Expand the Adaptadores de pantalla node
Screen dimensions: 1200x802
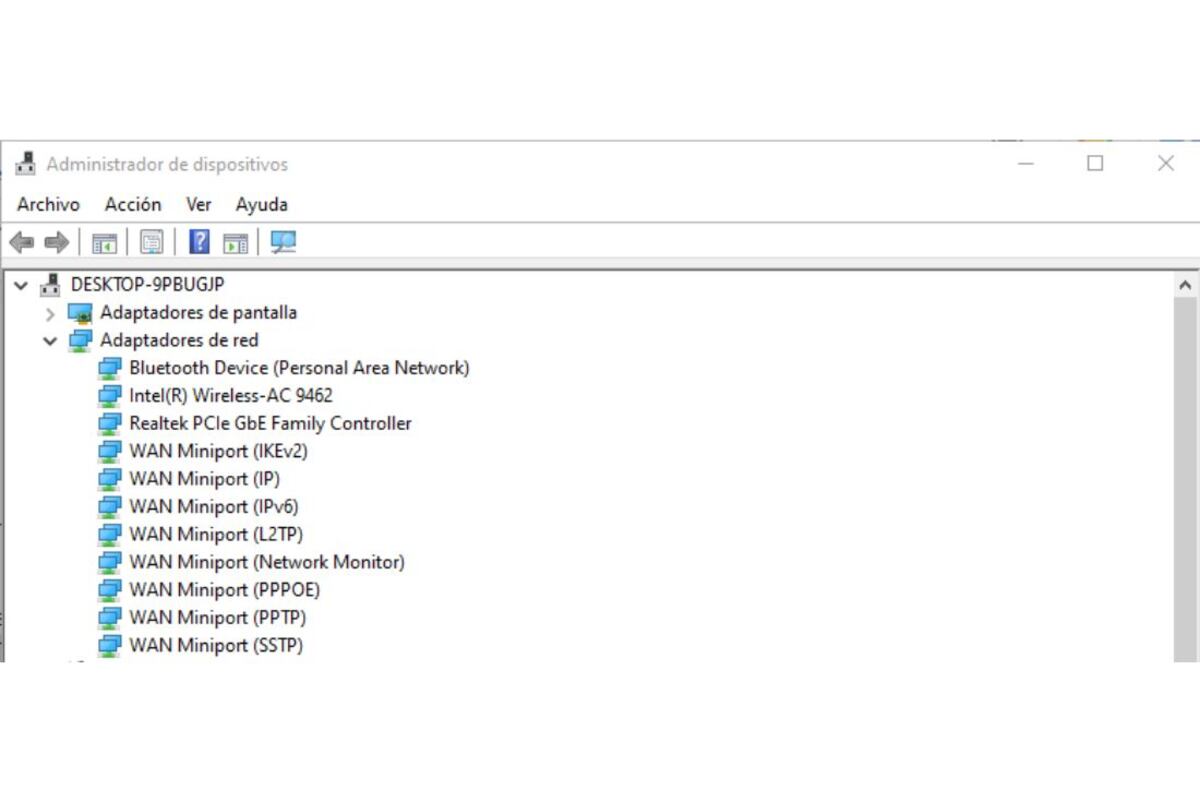[x=50, y=313]
